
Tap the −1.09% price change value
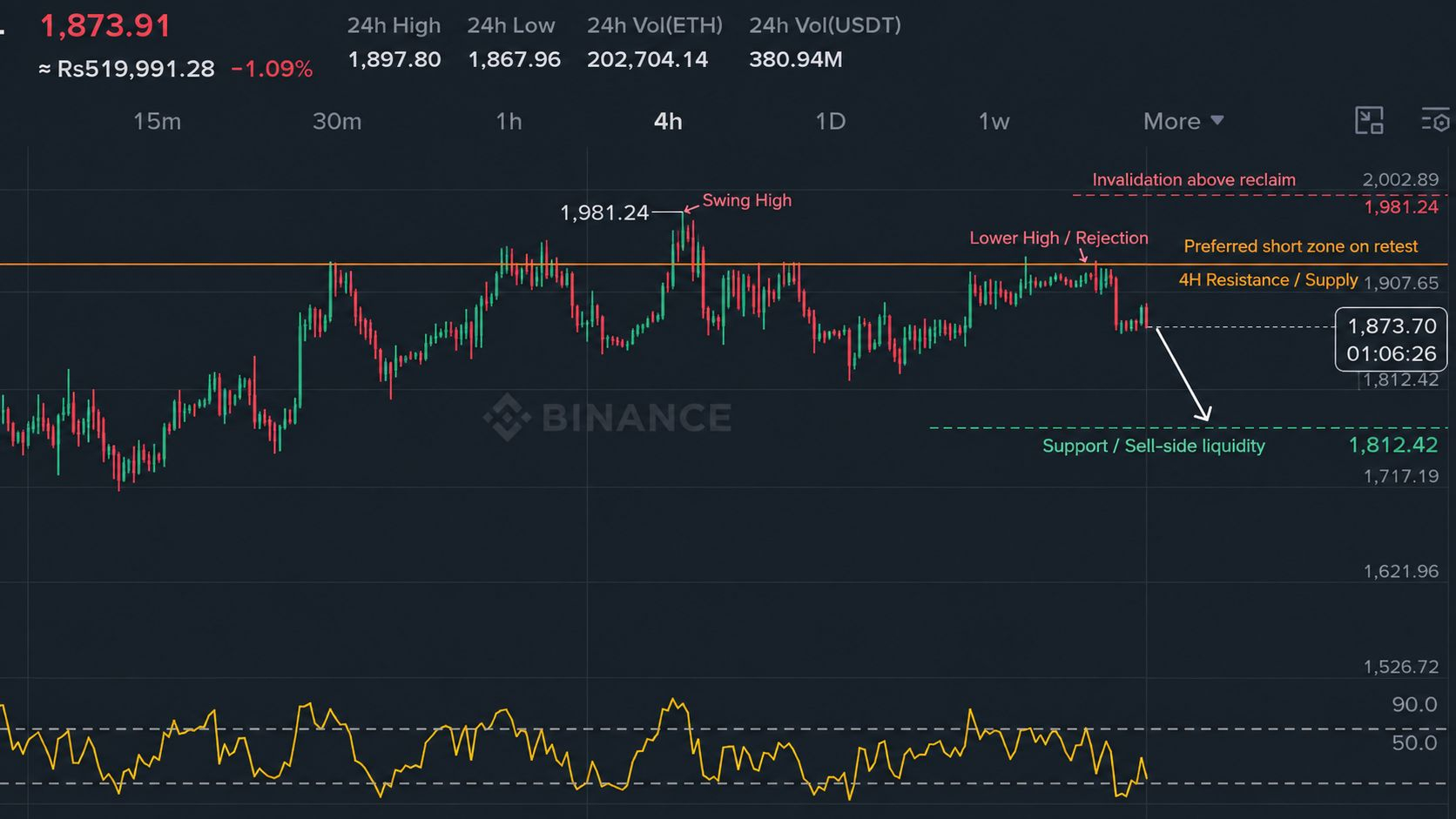pyautogui.click(x=272, y=70)
